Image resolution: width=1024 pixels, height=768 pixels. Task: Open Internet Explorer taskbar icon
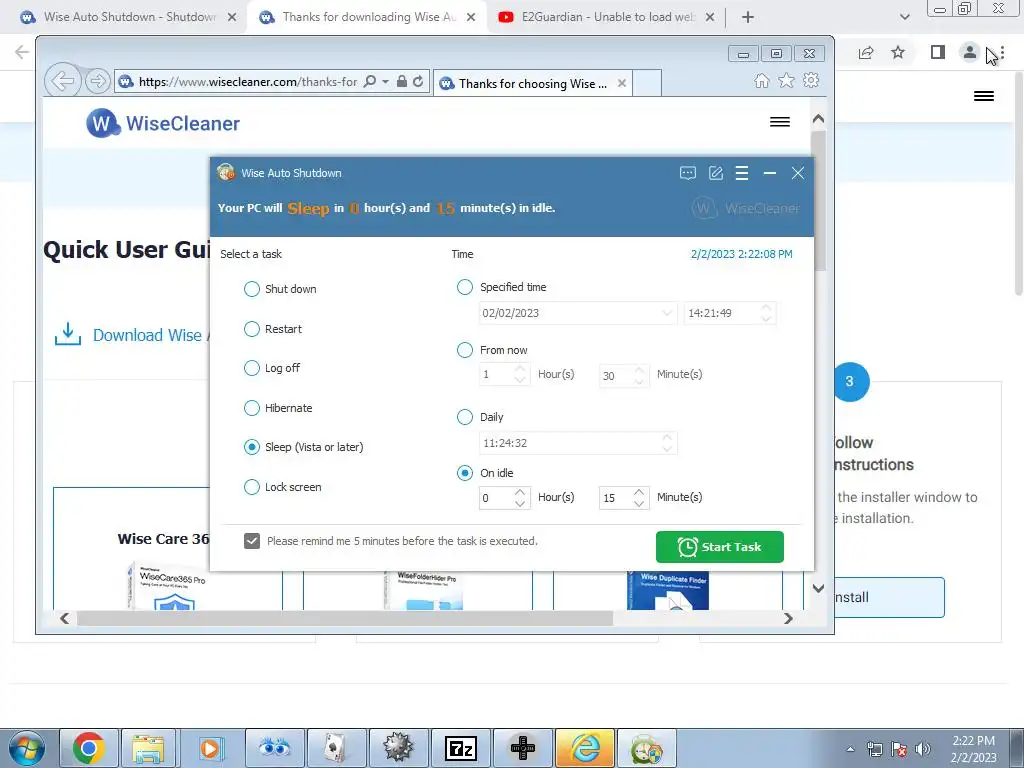[585, 748]
